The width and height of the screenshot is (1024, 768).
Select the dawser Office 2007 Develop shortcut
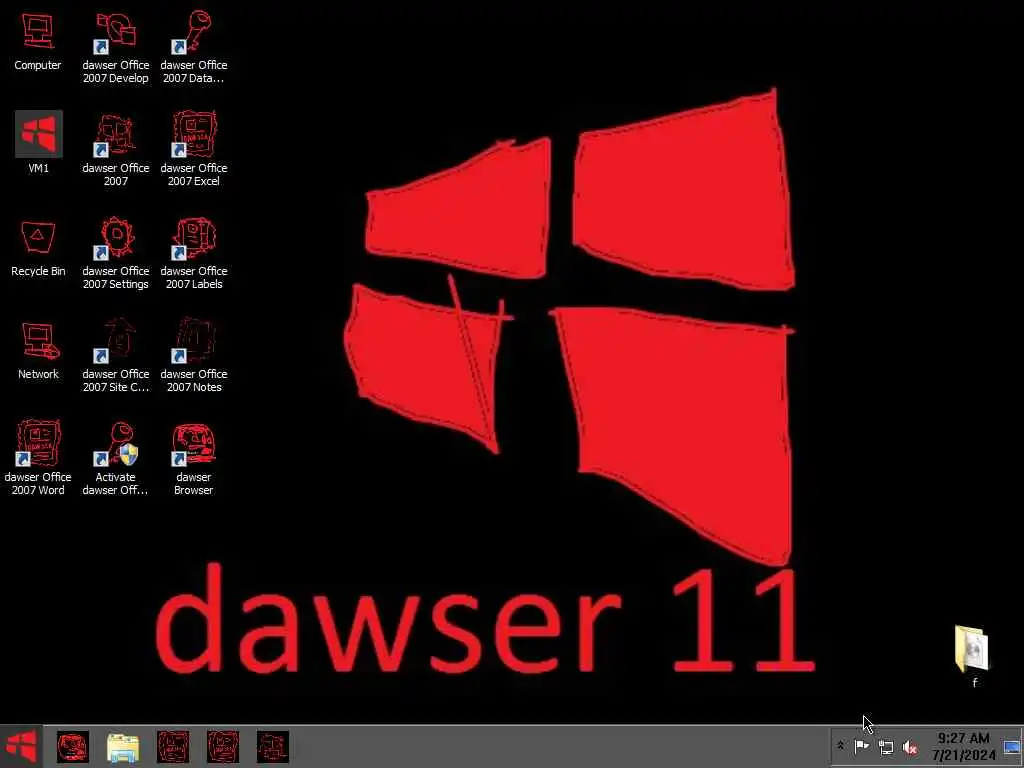coord(116,47)
